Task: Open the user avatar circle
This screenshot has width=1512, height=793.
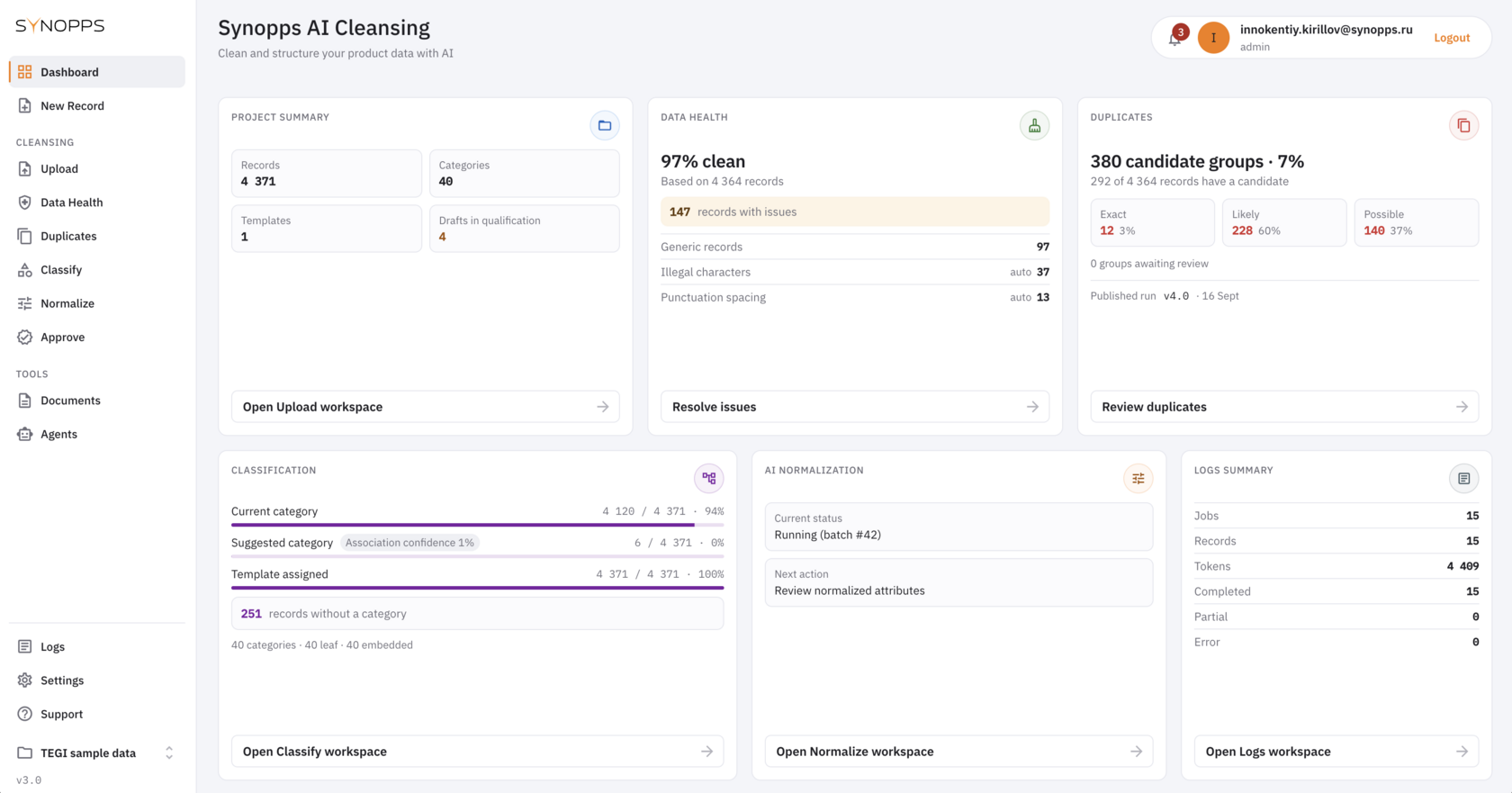Action: (1213, 38)
